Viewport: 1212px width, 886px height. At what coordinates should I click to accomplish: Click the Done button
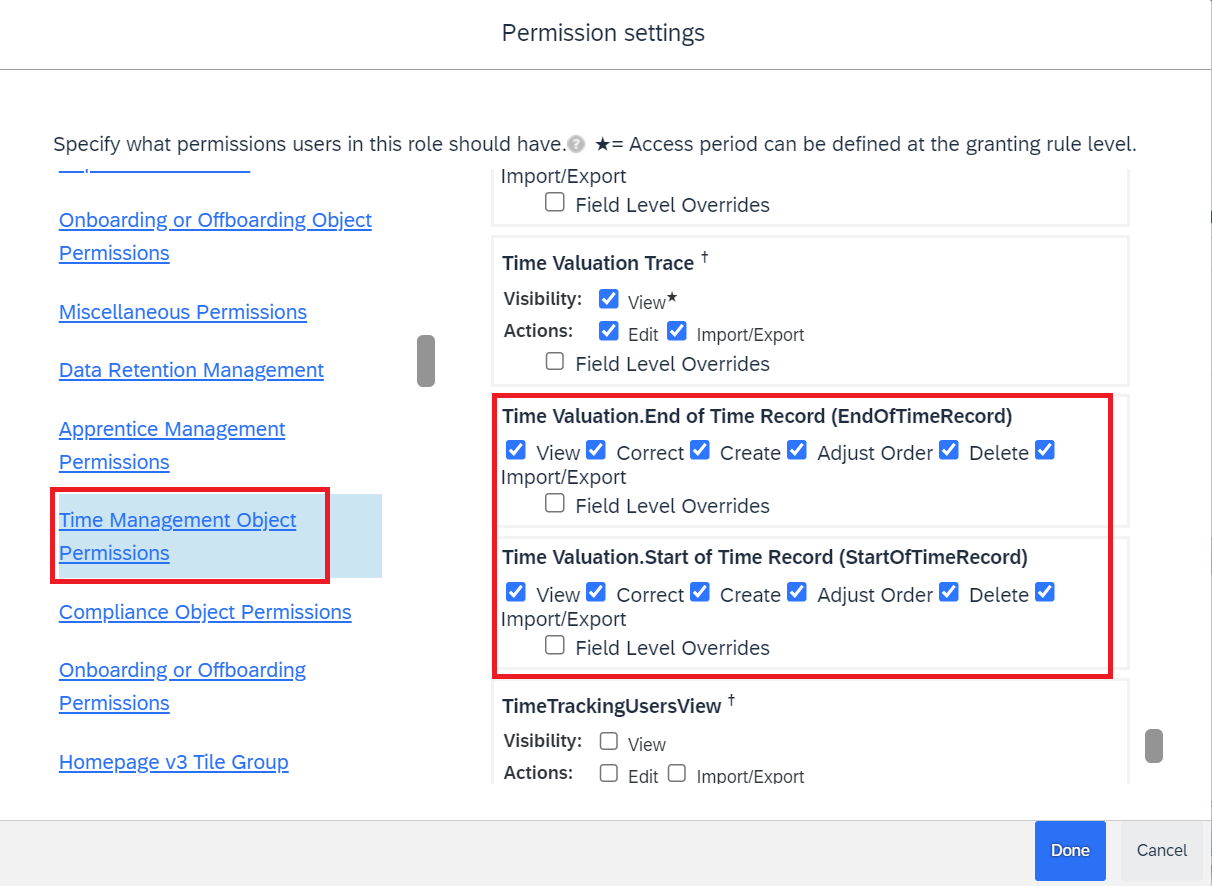1070,851
